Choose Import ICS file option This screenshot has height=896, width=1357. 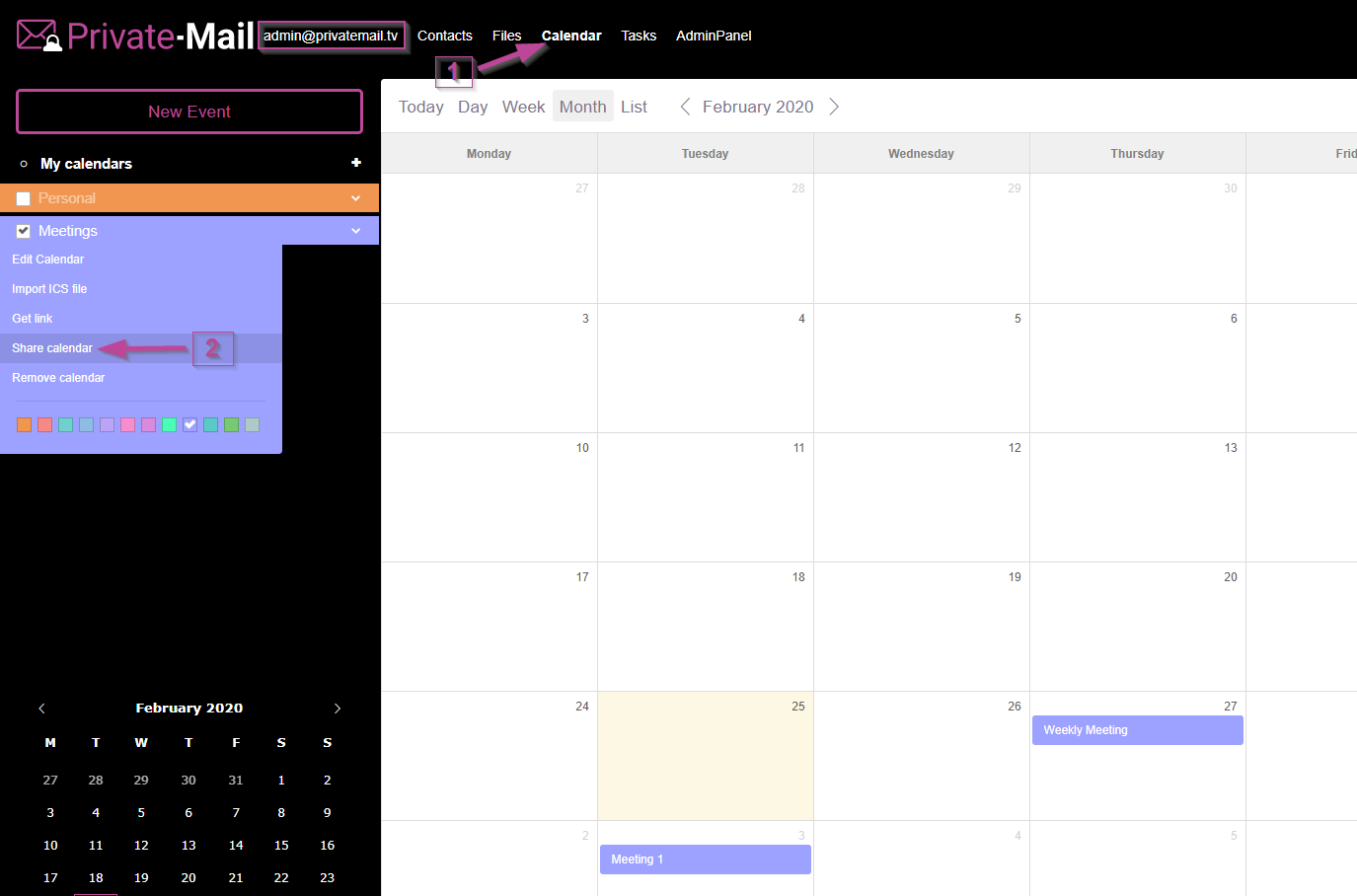49,289
